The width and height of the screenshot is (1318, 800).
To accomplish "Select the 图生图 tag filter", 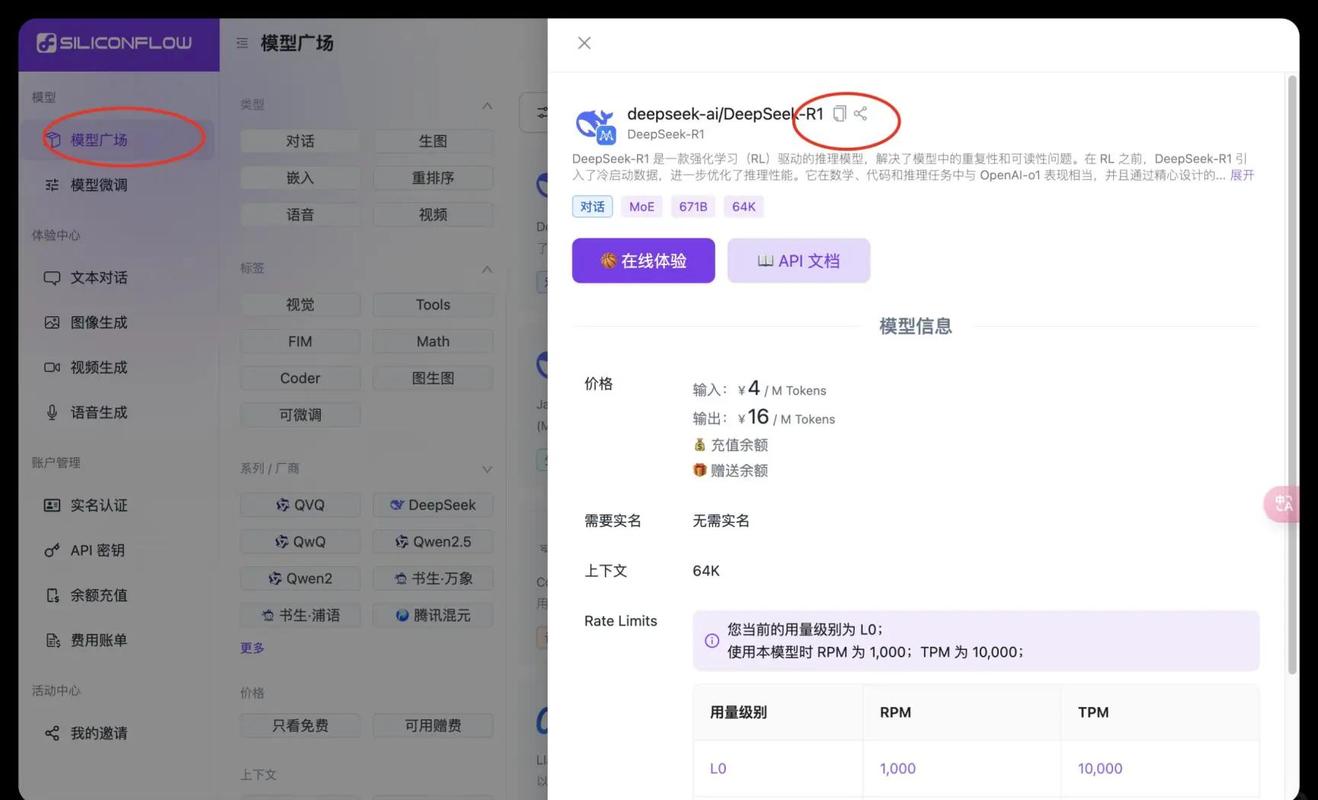I will click(x=433, y=379).
